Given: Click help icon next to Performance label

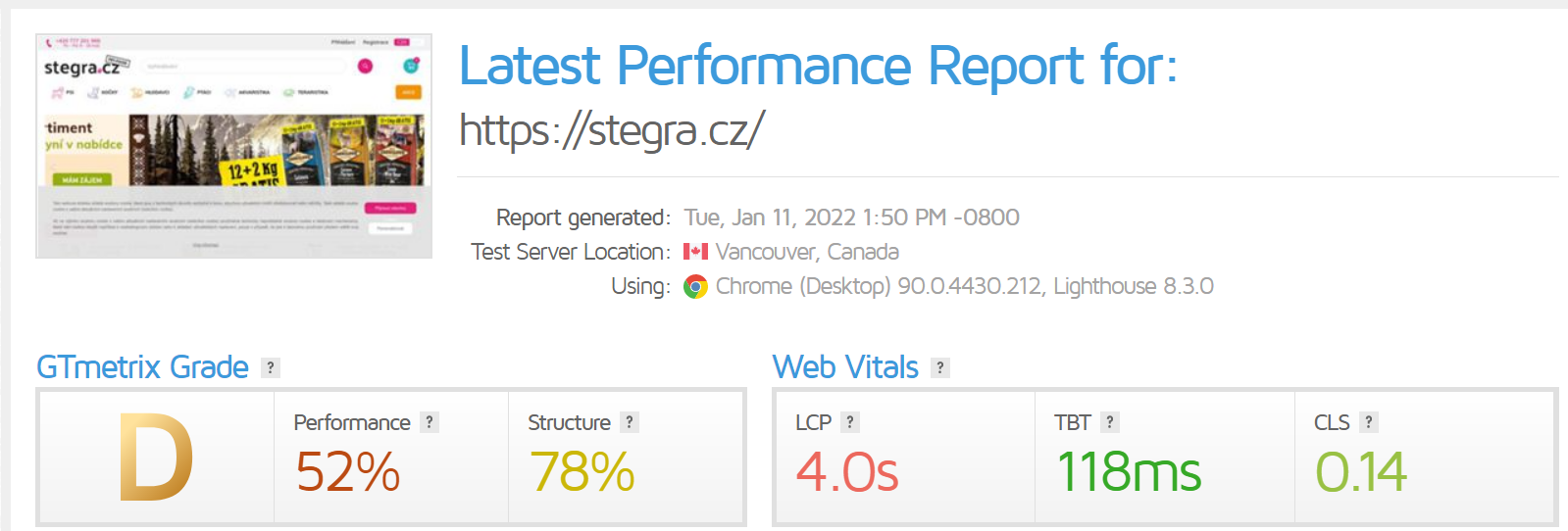Looking at the screenshot, I should pyautogui.click(x=430, y=422).
